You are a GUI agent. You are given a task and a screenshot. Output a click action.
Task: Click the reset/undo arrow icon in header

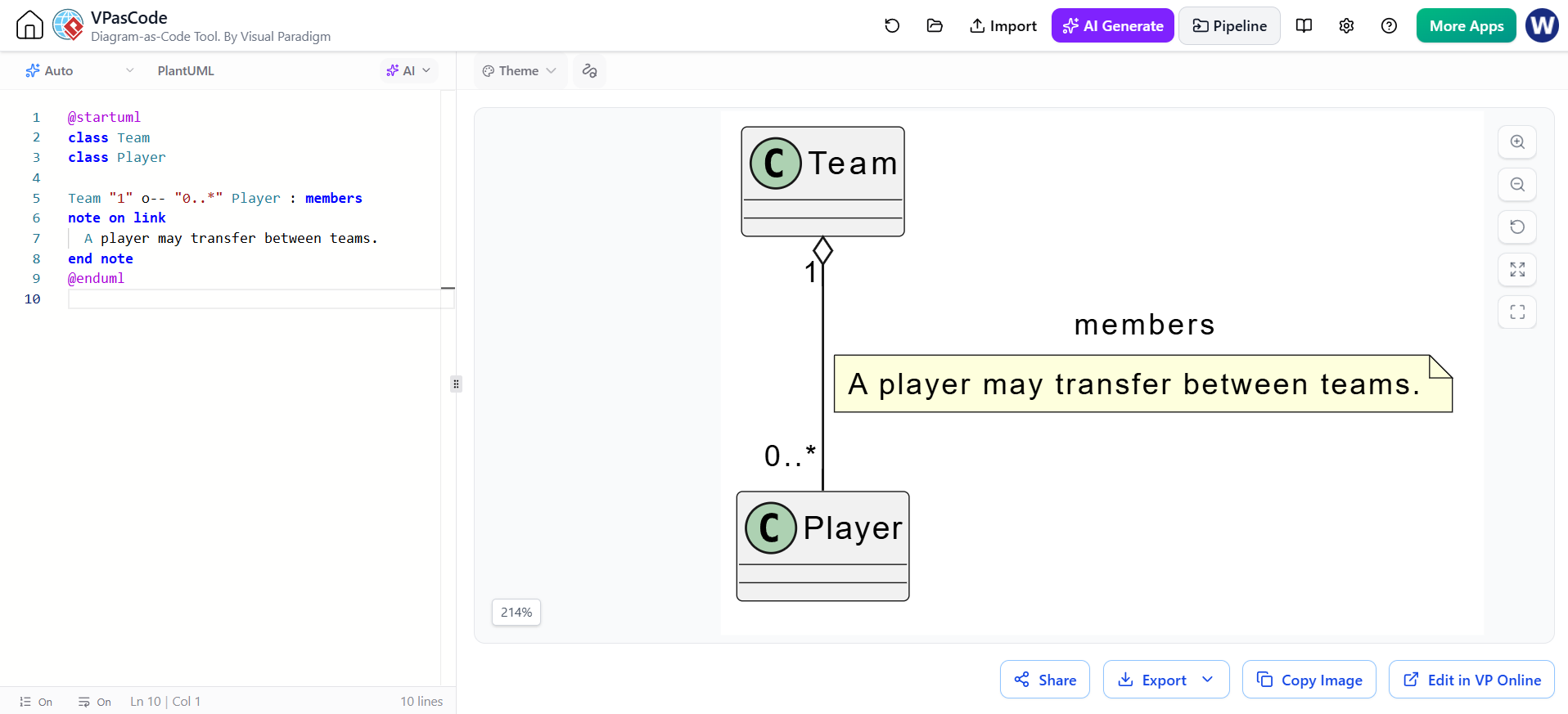pos(892,25)
